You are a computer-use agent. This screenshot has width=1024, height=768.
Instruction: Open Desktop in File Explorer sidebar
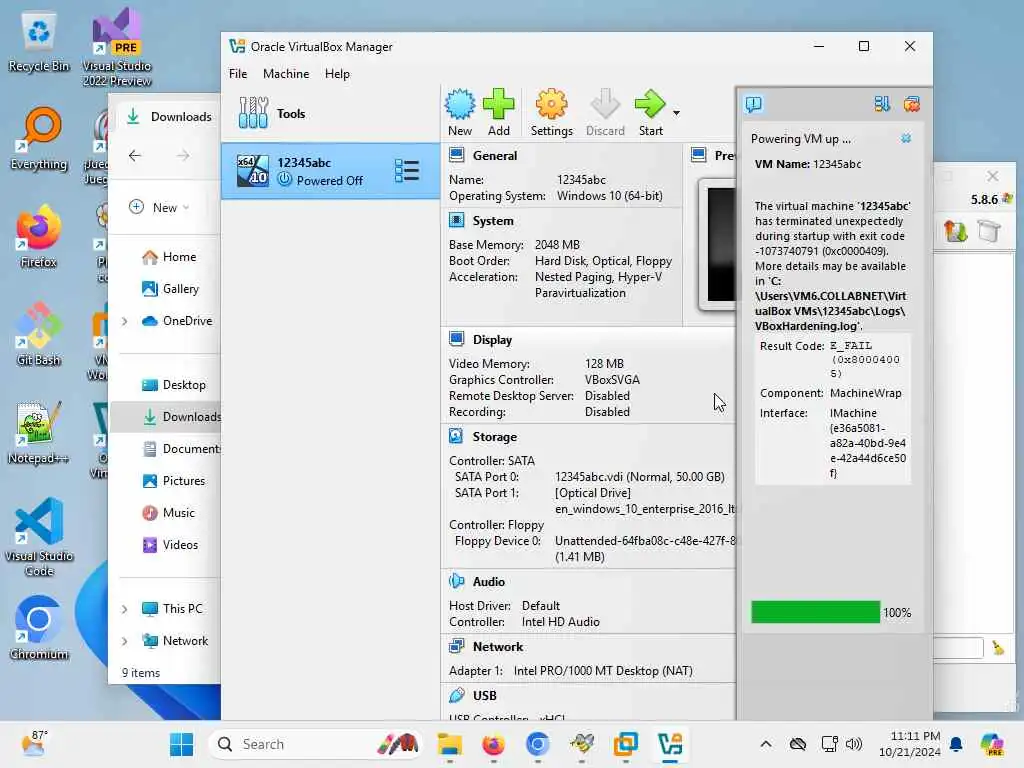pyautogui.click(x=174, y=385)
